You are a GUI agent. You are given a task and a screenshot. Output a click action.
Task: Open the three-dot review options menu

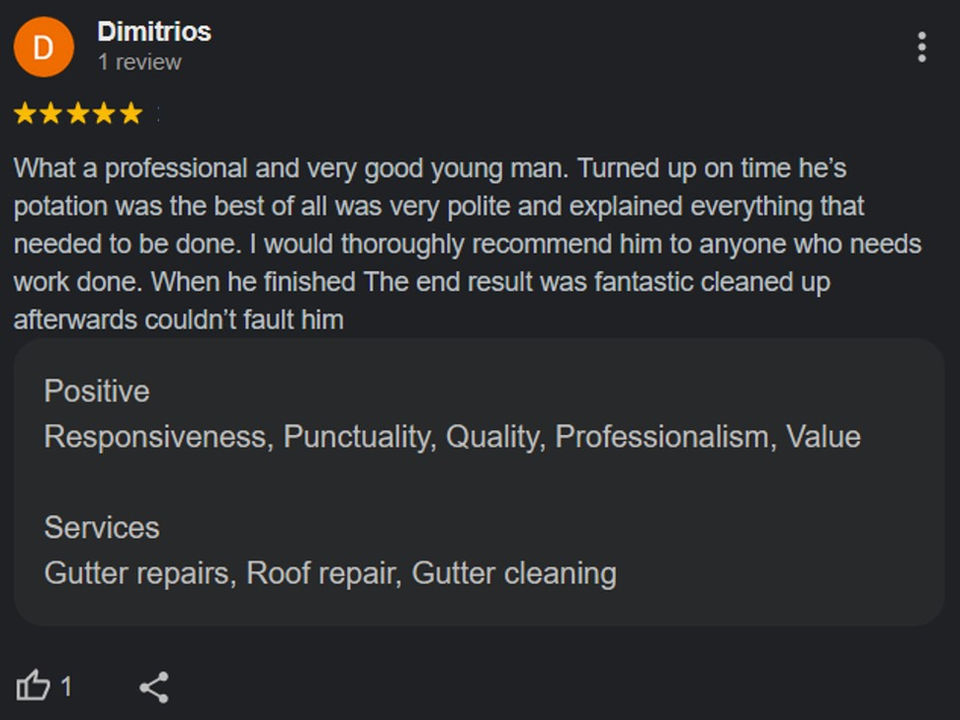click(x=921, y=47)
